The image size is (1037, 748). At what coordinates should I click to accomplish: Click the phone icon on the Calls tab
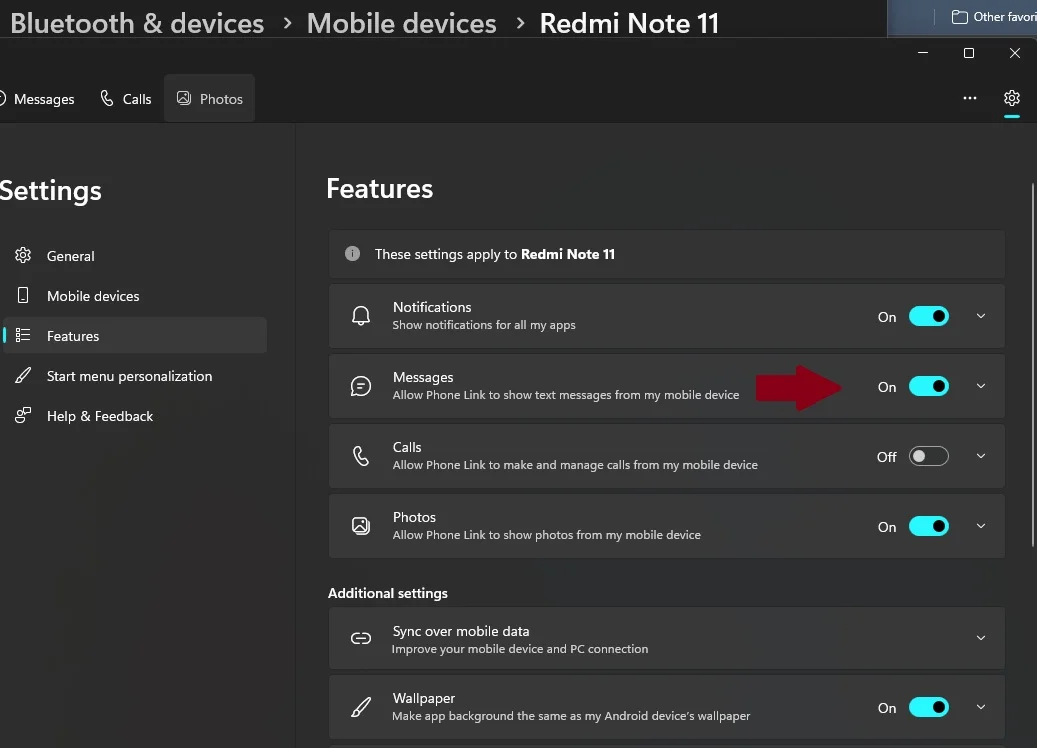pyautogui.click(x=106, y=99)
